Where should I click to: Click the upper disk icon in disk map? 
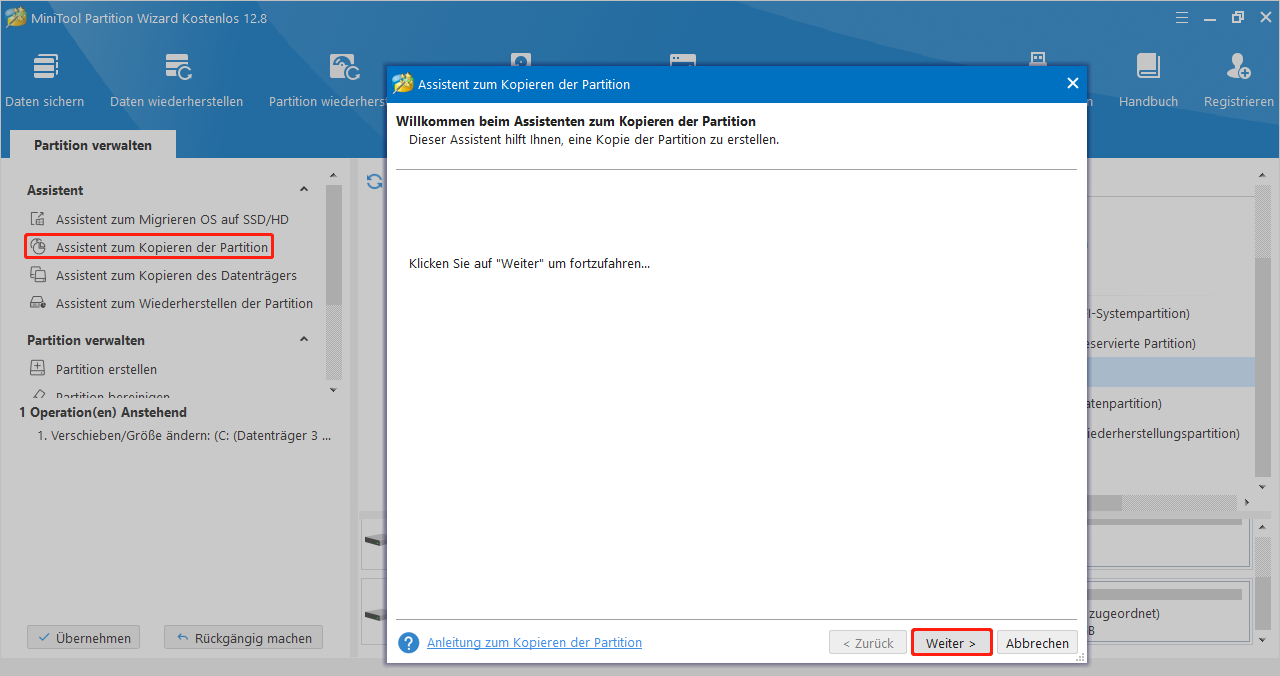(x=375, y=540)
